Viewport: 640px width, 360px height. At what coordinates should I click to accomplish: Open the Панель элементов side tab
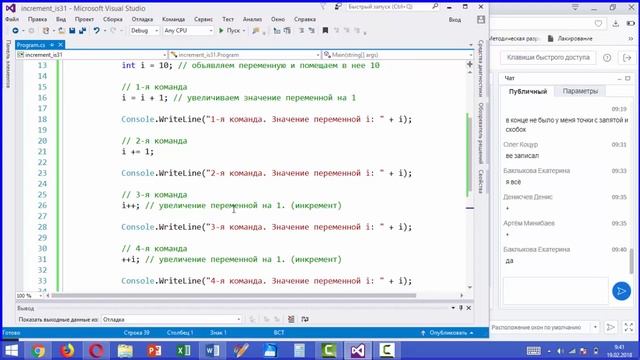click(8, 64)
